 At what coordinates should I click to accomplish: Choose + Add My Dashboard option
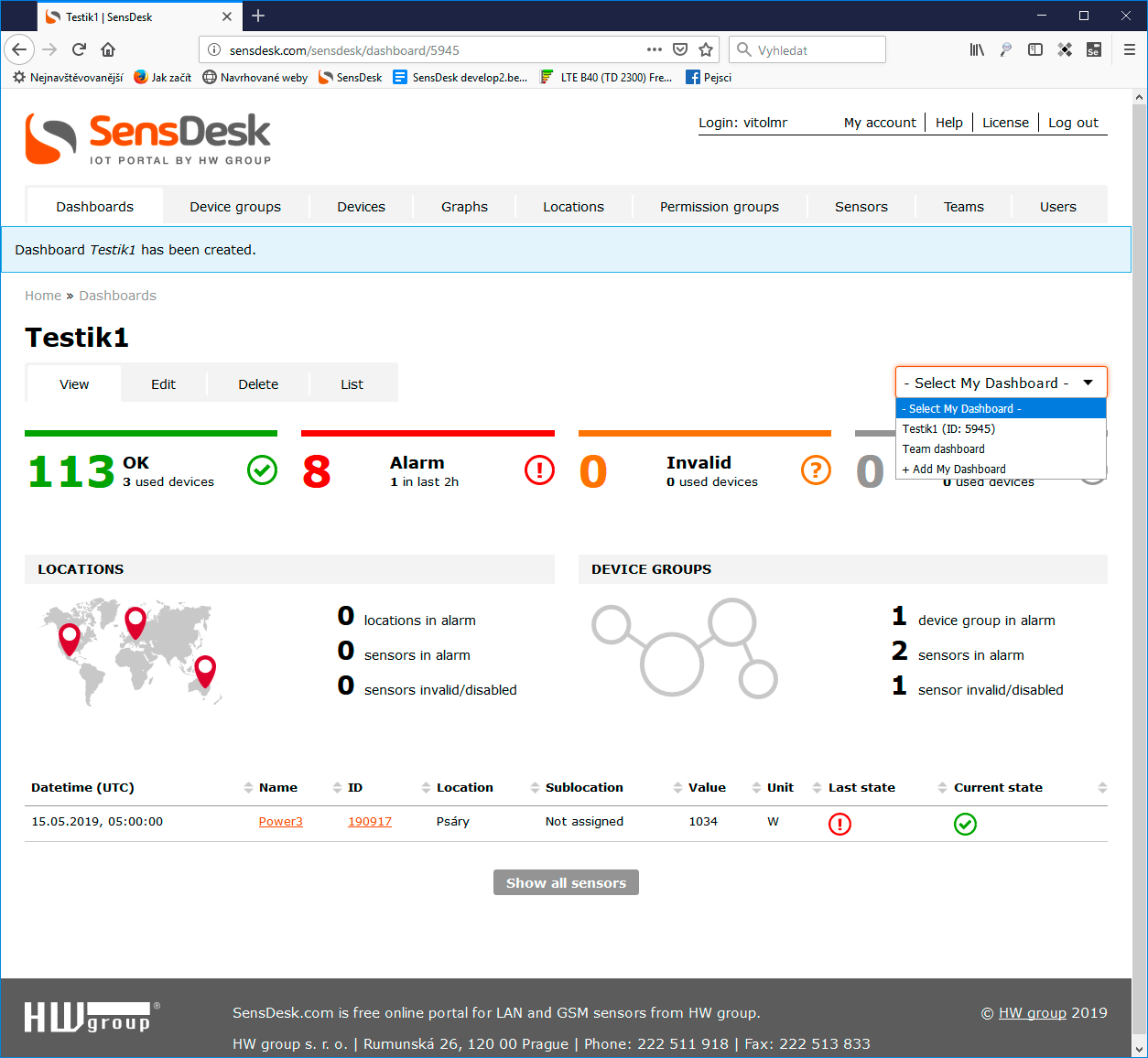pyautogui.click(x=1001, y=469)
